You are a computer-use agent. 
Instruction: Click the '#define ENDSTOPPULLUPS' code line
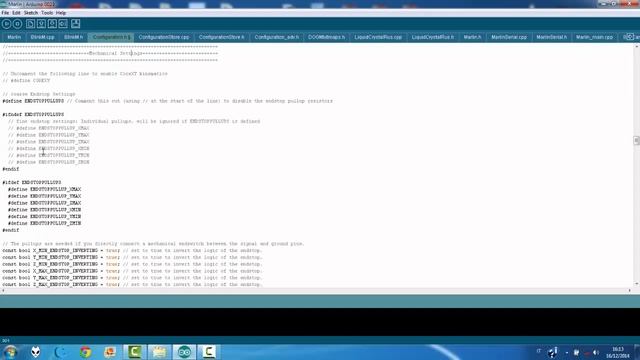pos(168,101)
